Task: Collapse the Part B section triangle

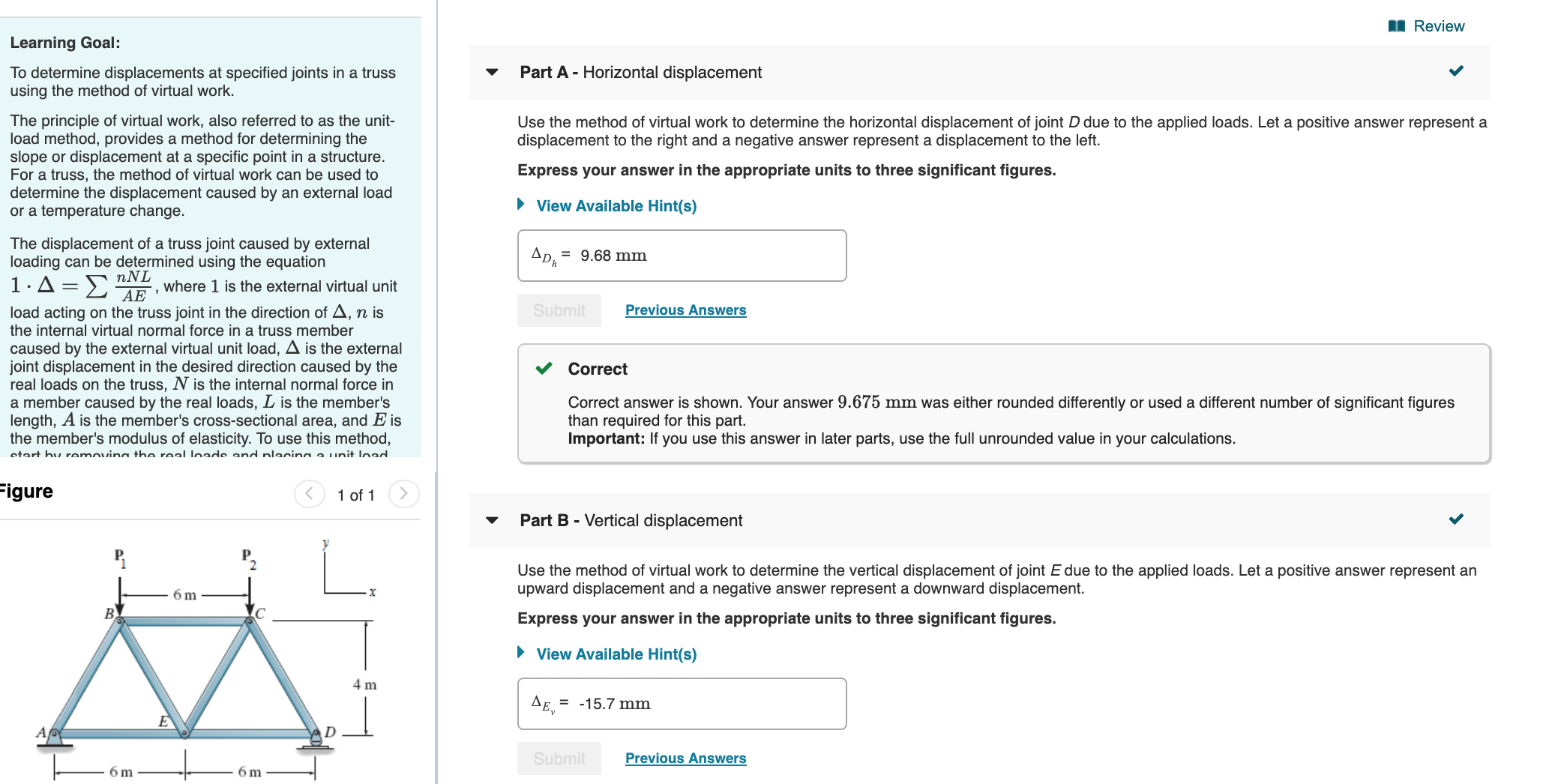Action: click(x=491, y=520)
